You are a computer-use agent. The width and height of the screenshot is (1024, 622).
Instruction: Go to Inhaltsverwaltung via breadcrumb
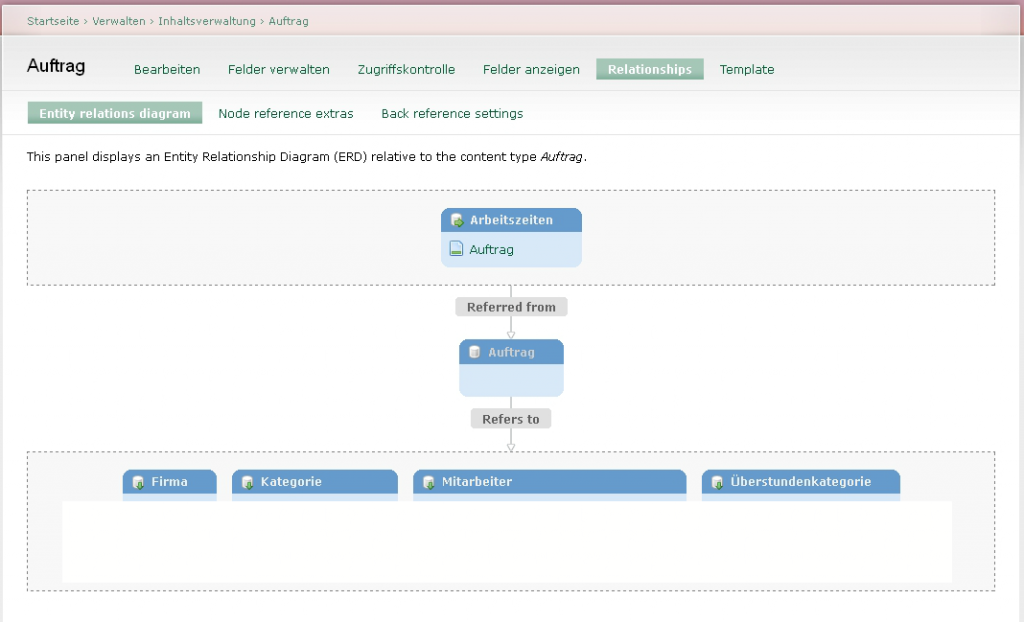click(208, 21)
